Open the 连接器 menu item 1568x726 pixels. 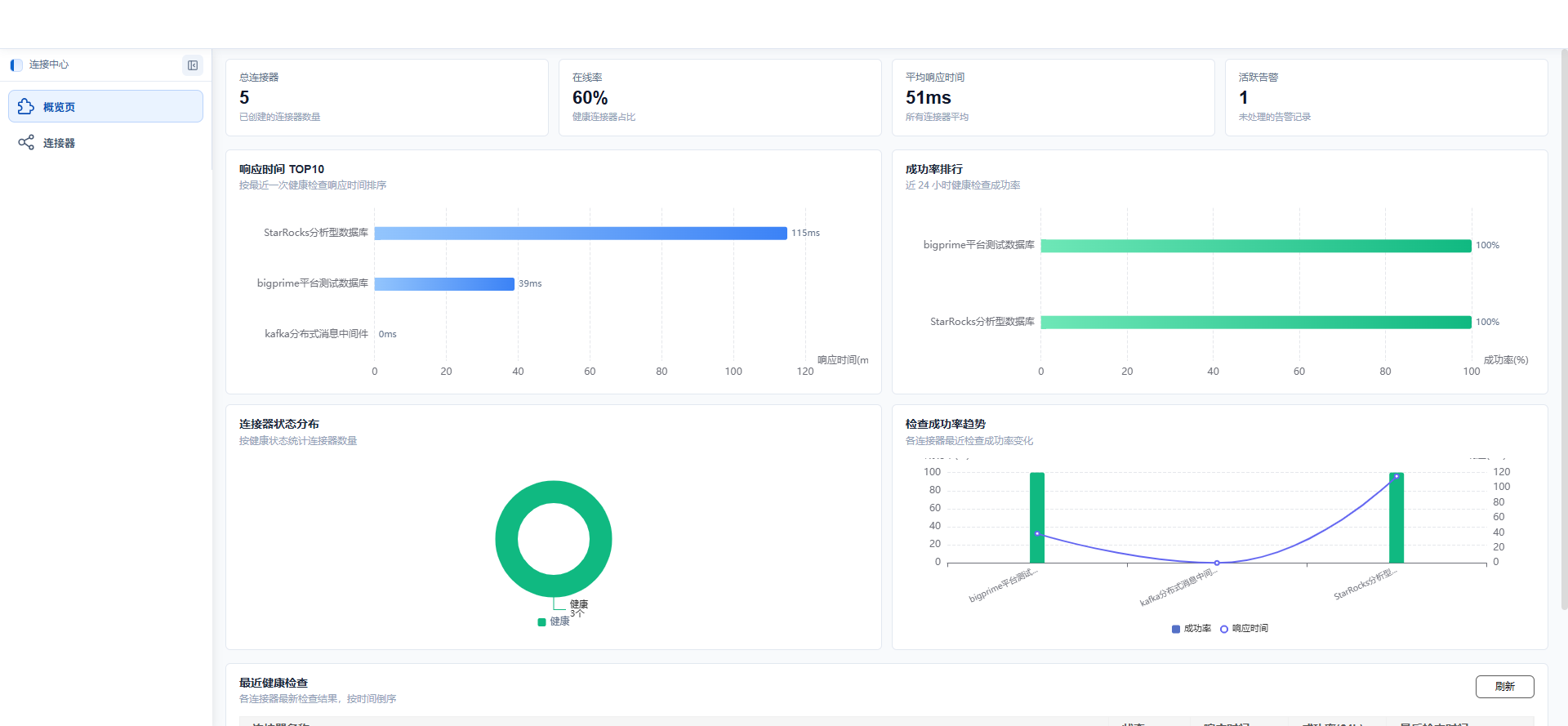(105, 143)
